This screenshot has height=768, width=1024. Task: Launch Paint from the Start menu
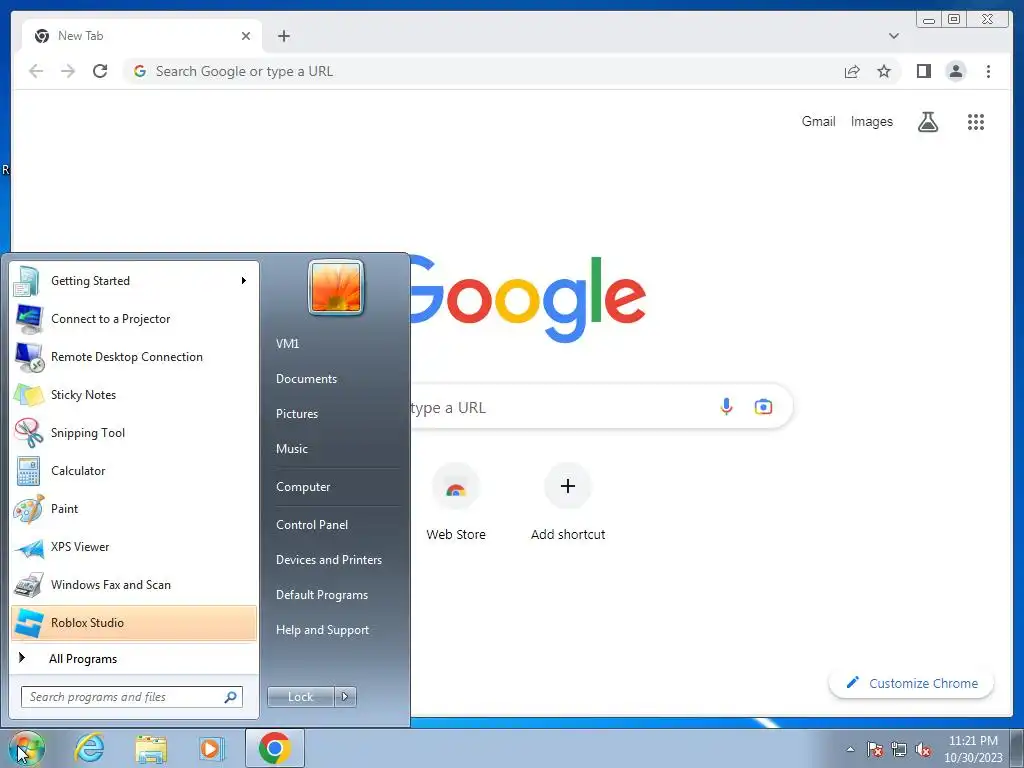click(x=134, y=509)
